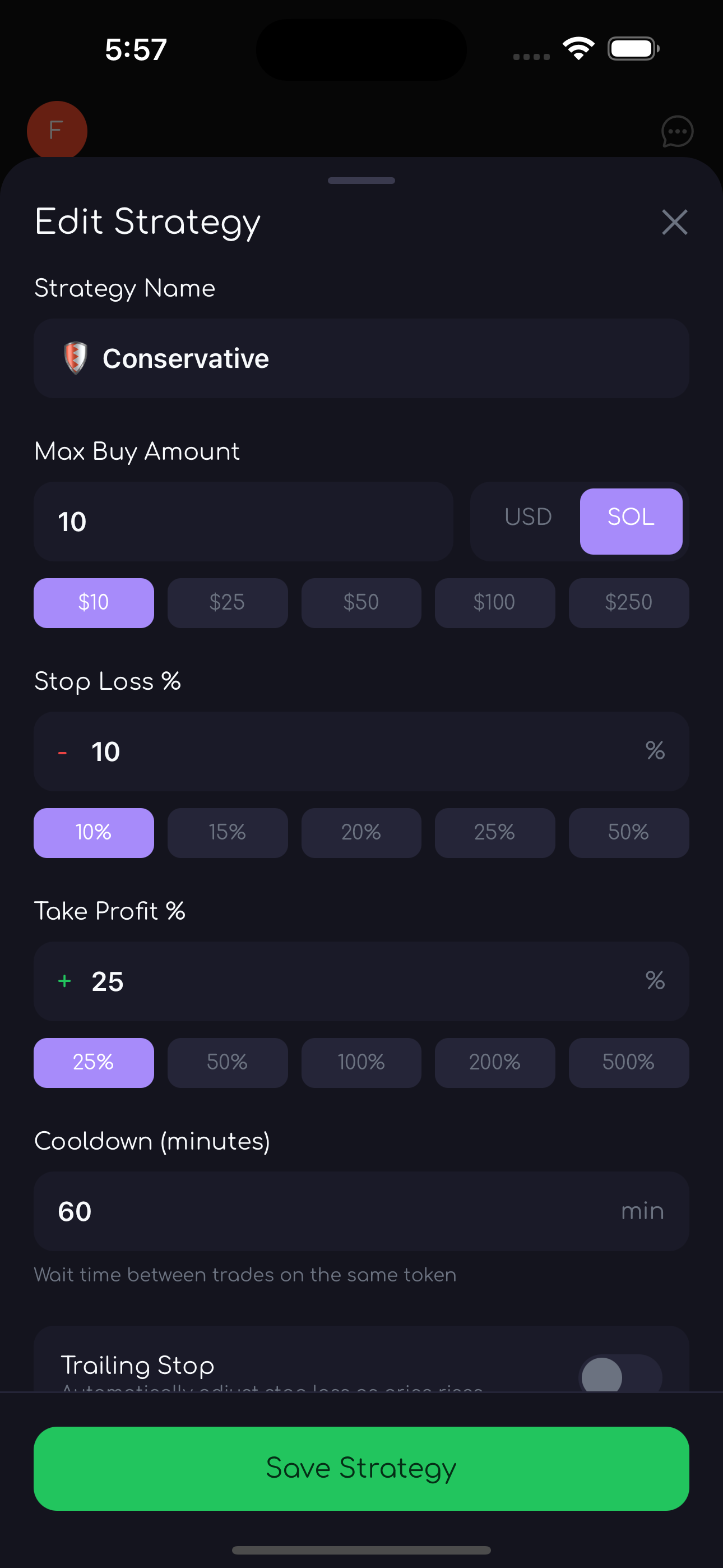This screenshot has width=723, height=1568.
Task: Close the Edit Strategy sheet
Action: 674,222
